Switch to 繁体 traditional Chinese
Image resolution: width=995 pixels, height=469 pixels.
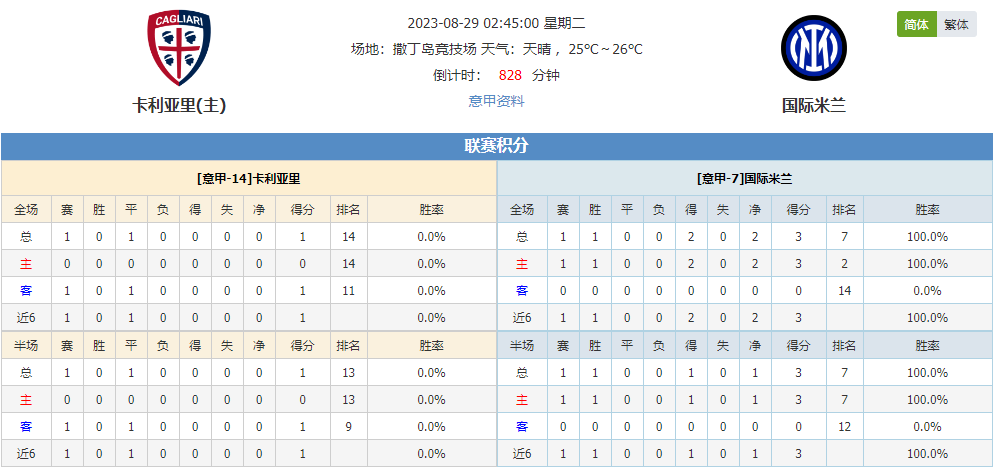pyautogui.click(x=956, y=25)
